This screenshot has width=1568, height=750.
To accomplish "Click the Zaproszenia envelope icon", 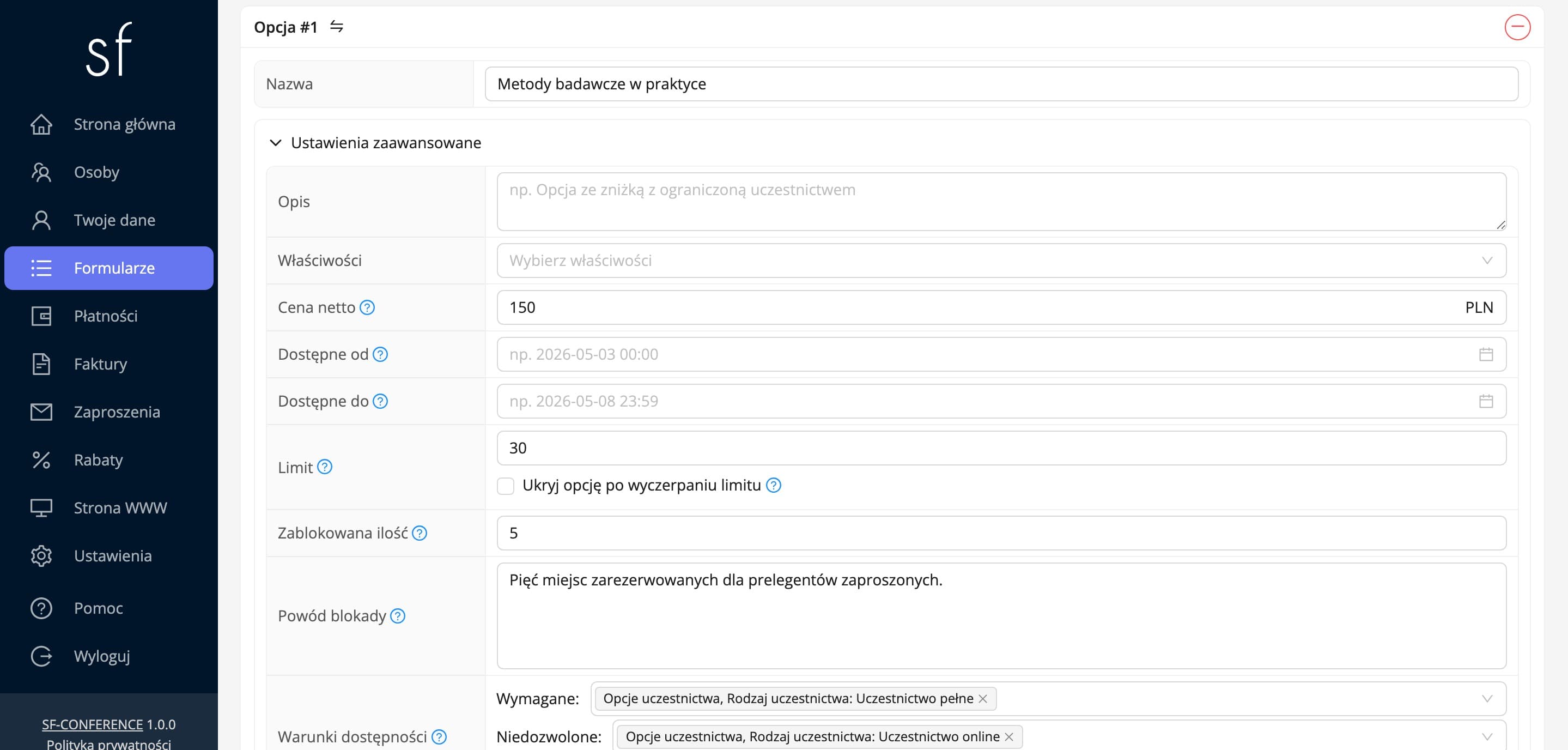I will tap(41, 412).
